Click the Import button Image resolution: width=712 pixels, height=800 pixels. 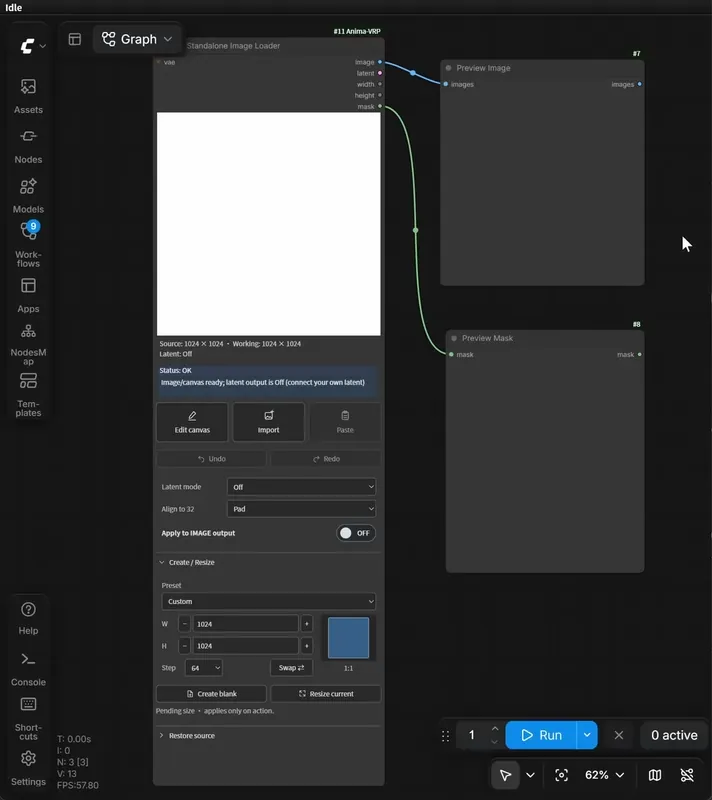tap(268, 422)
